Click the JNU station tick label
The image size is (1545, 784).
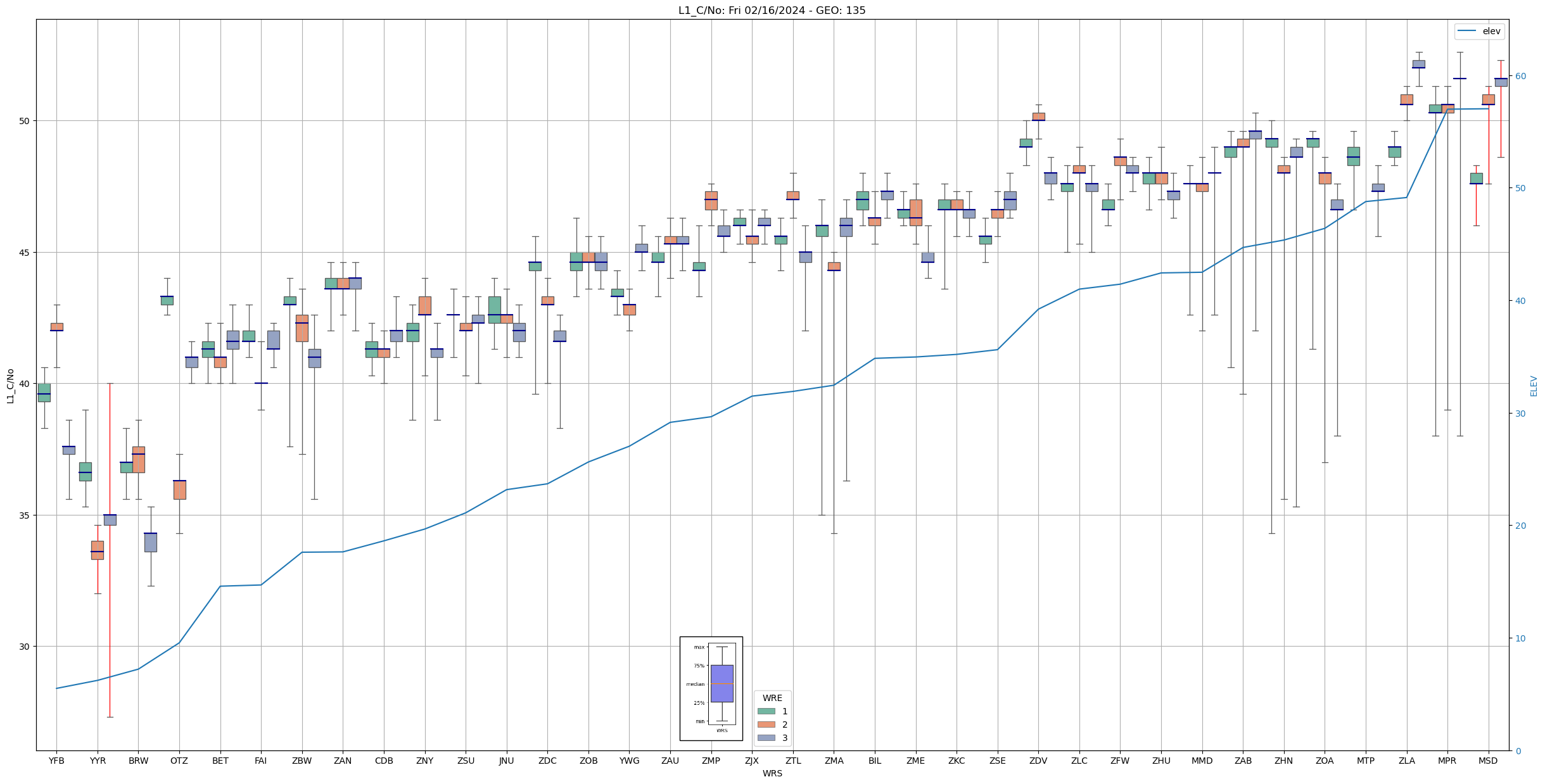tap(506, 761)
